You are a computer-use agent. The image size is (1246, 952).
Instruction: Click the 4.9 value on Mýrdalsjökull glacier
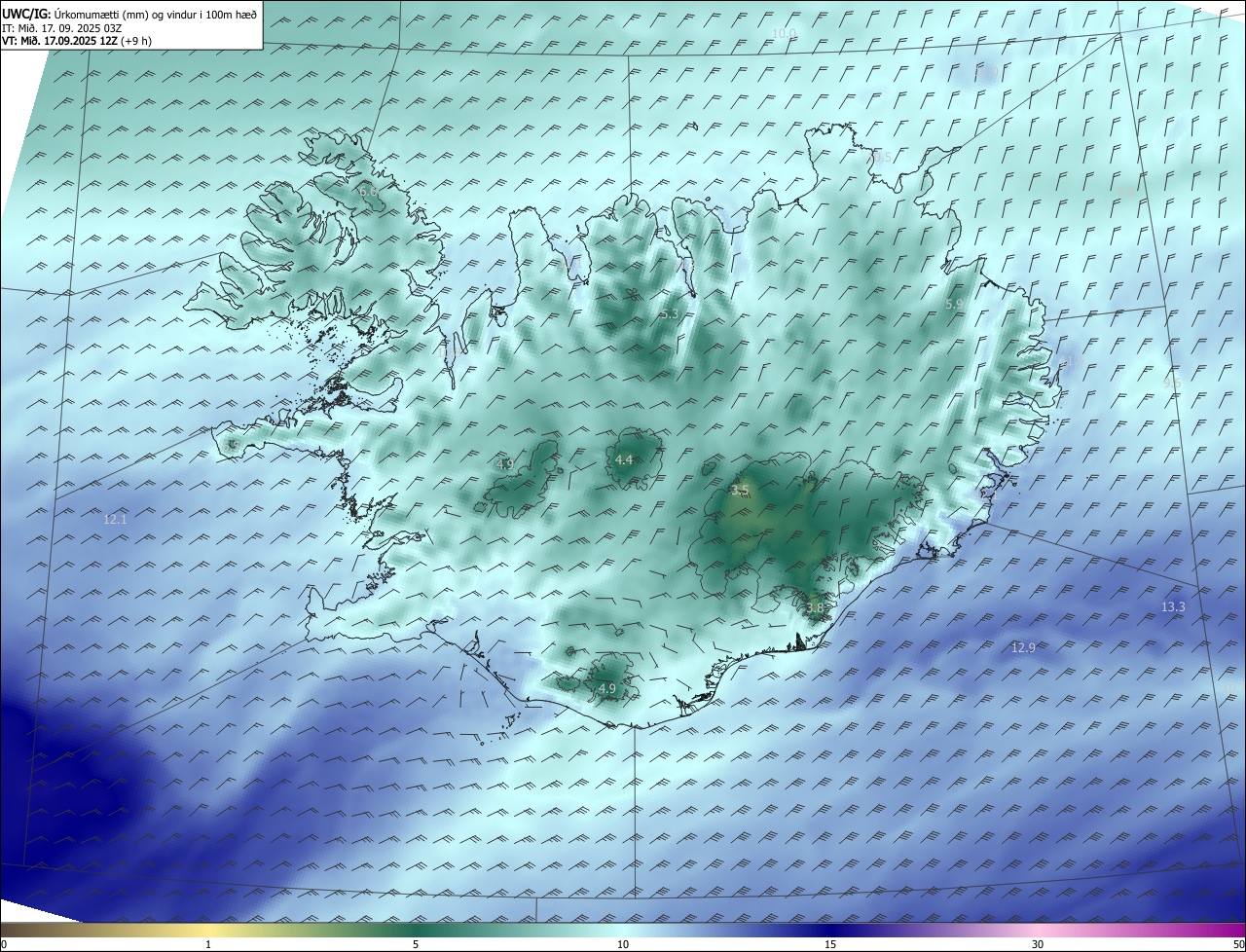pyautogui.click(x=607, y=688)
